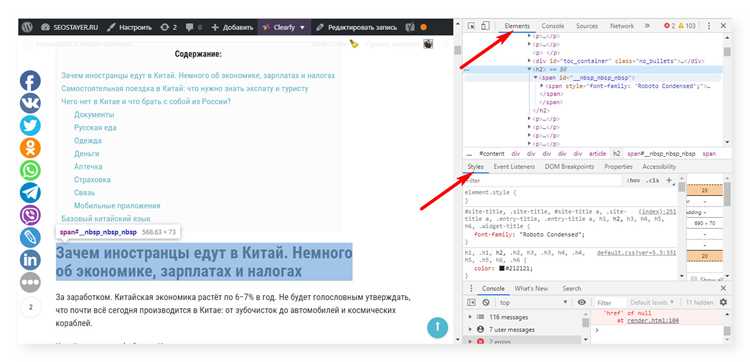This screenshot has height=362, width=750.
Task: Share page via Facebook icon
Action: click(30, 81)
